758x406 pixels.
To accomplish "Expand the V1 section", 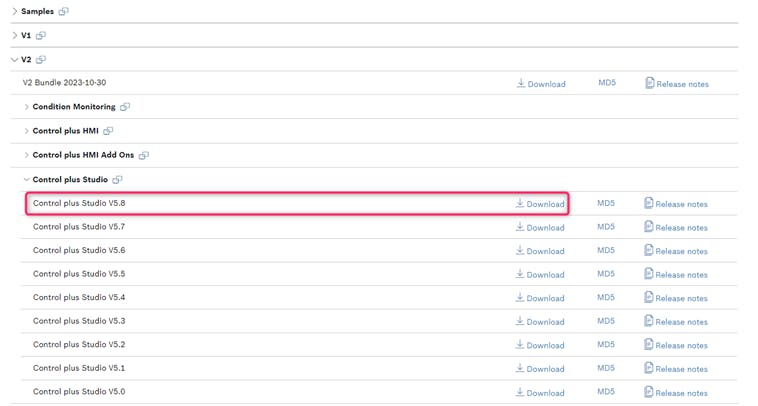I will click(15, 35).
